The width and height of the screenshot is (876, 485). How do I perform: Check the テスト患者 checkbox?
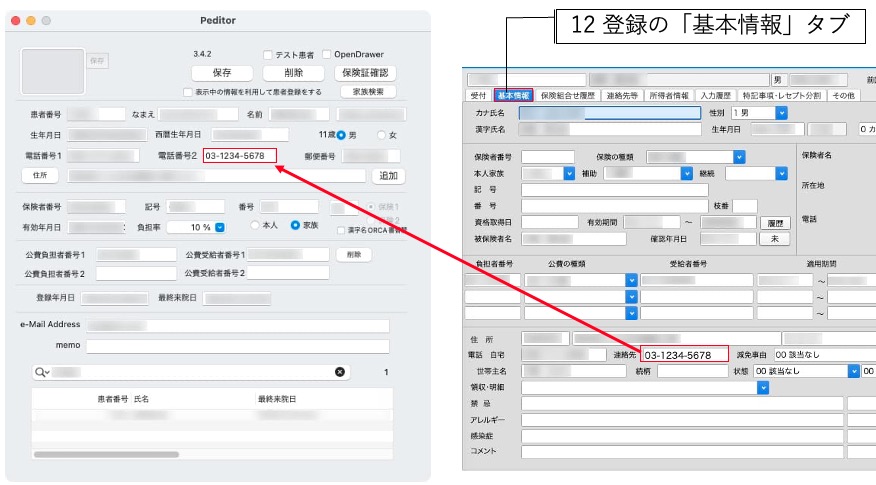pos(268,54)
